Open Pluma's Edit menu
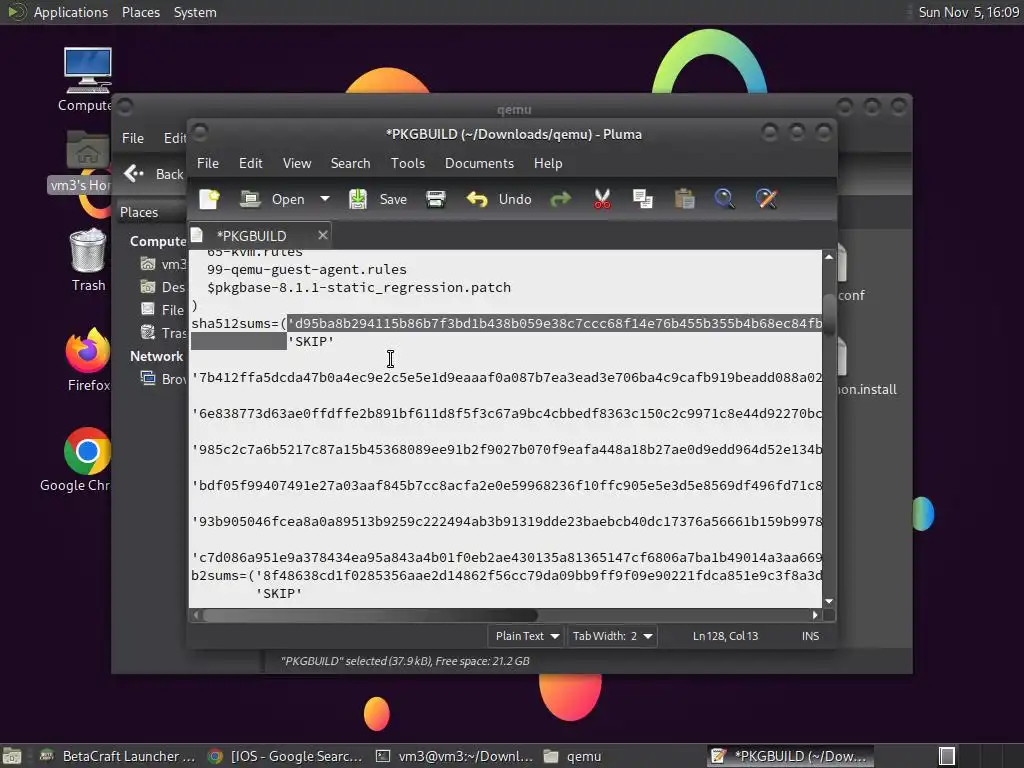Screen dimensions: 1024x768 click(250, 163)
